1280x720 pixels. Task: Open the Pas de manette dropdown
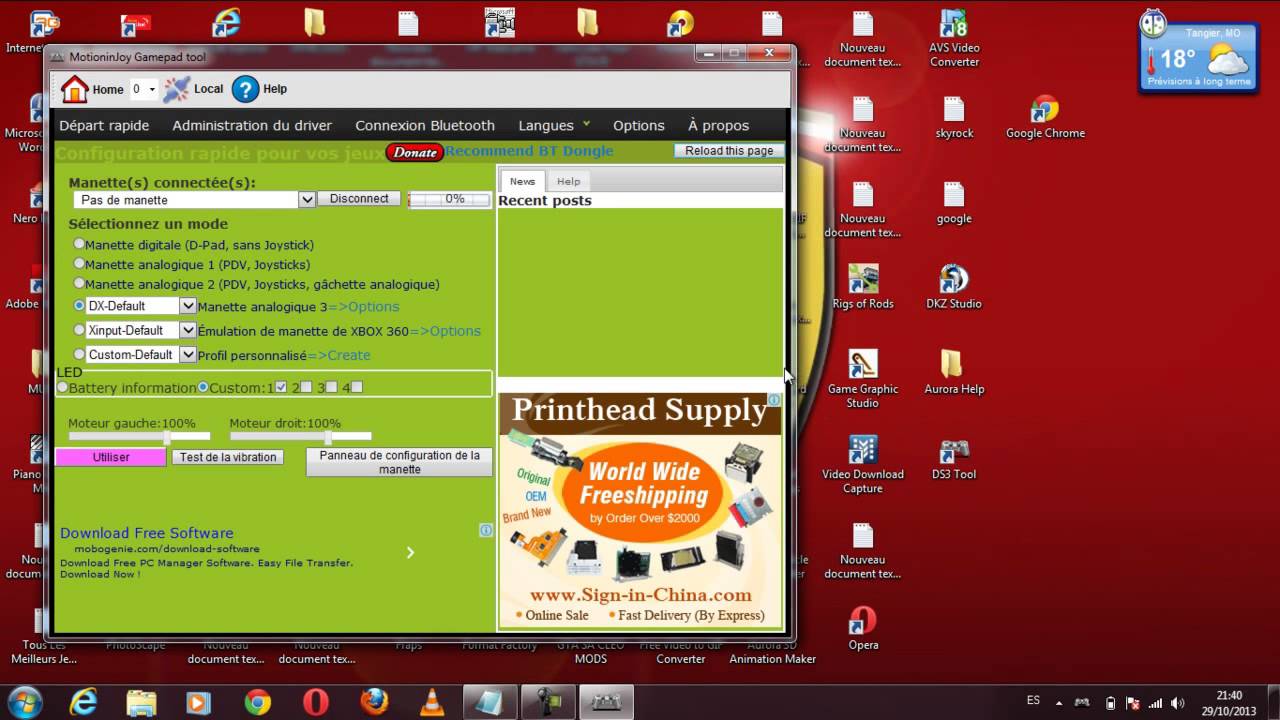306,200
